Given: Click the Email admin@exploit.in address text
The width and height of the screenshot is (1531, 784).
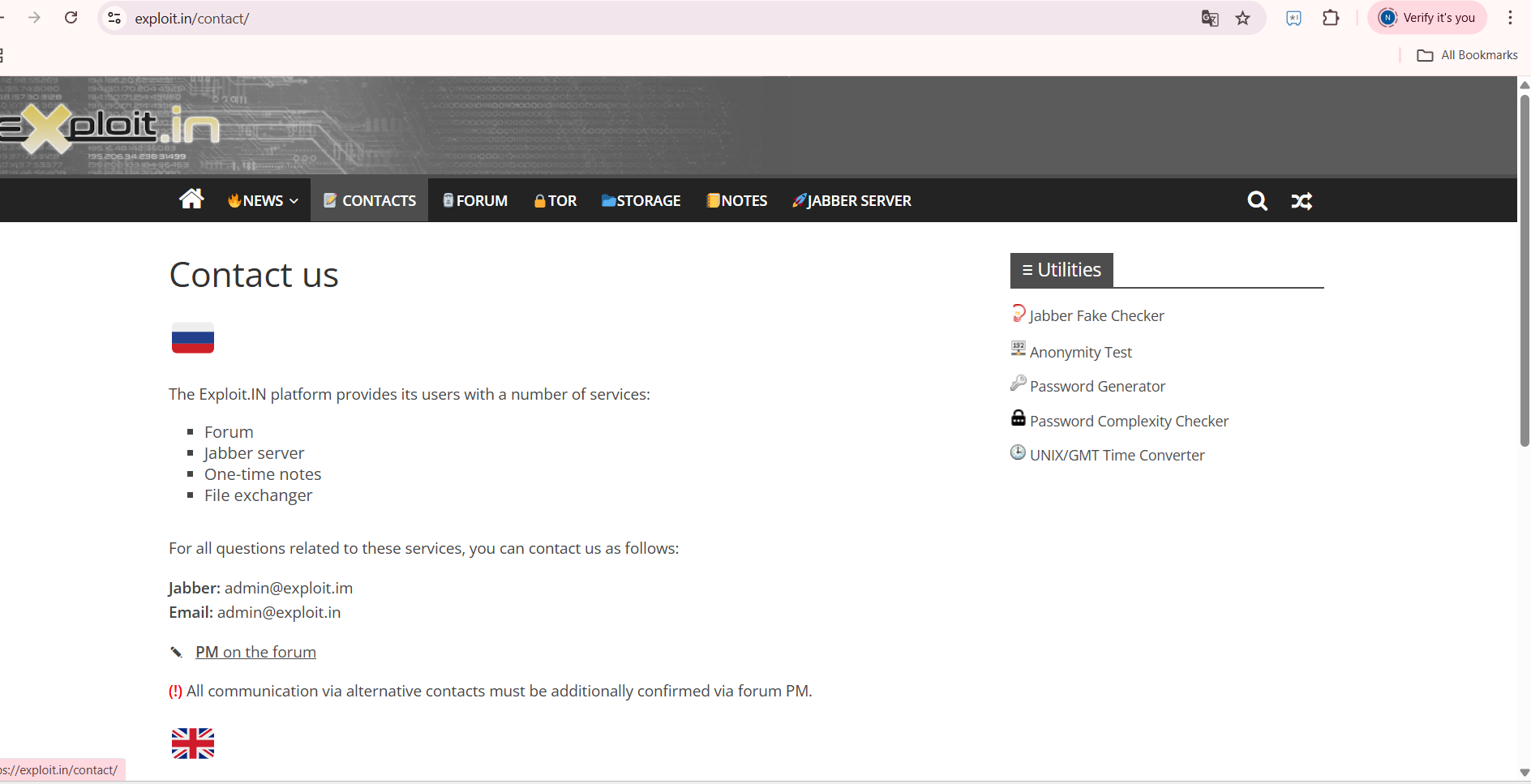Looking at the screenshot, I should click(279, 612).
